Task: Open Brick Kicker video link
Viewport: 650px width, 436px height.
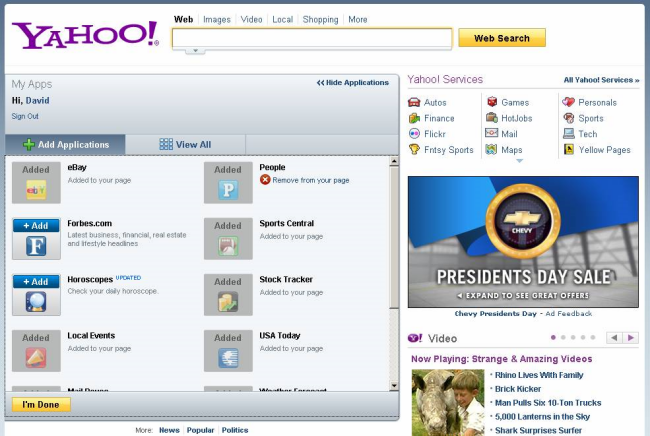Action: [x=518, y=389]
